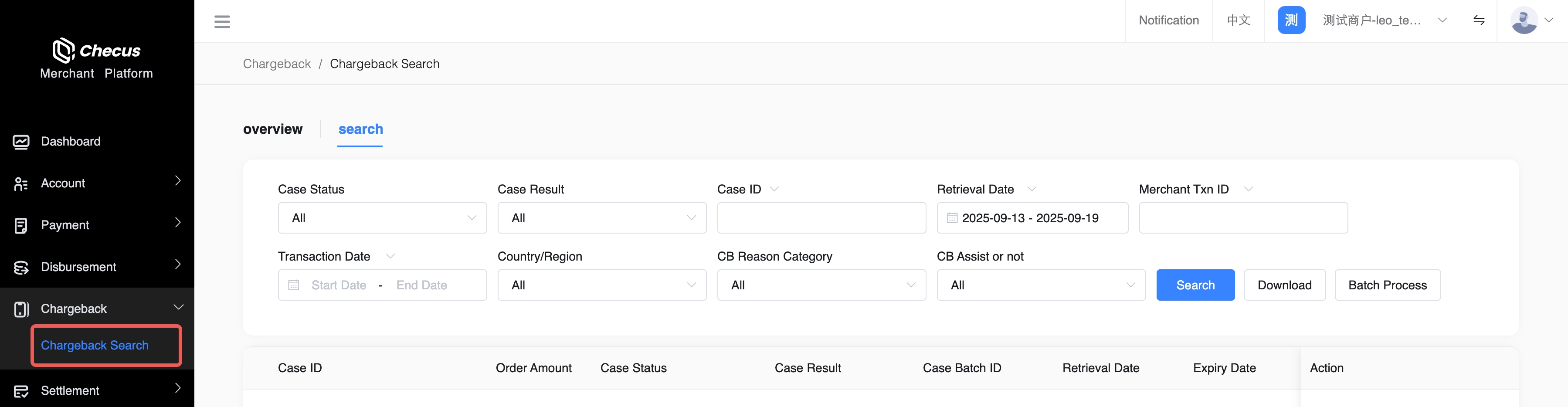Click the blue merchant badge icon

click(x=1291, y=20)
